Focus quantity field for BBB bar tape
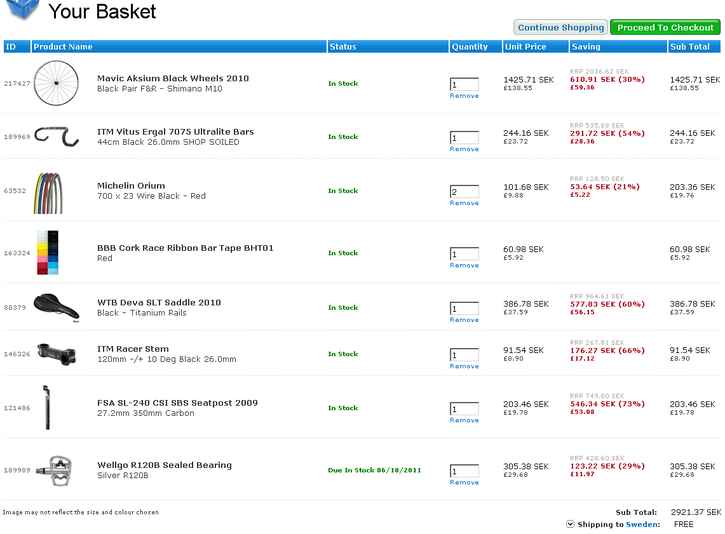 464,254
